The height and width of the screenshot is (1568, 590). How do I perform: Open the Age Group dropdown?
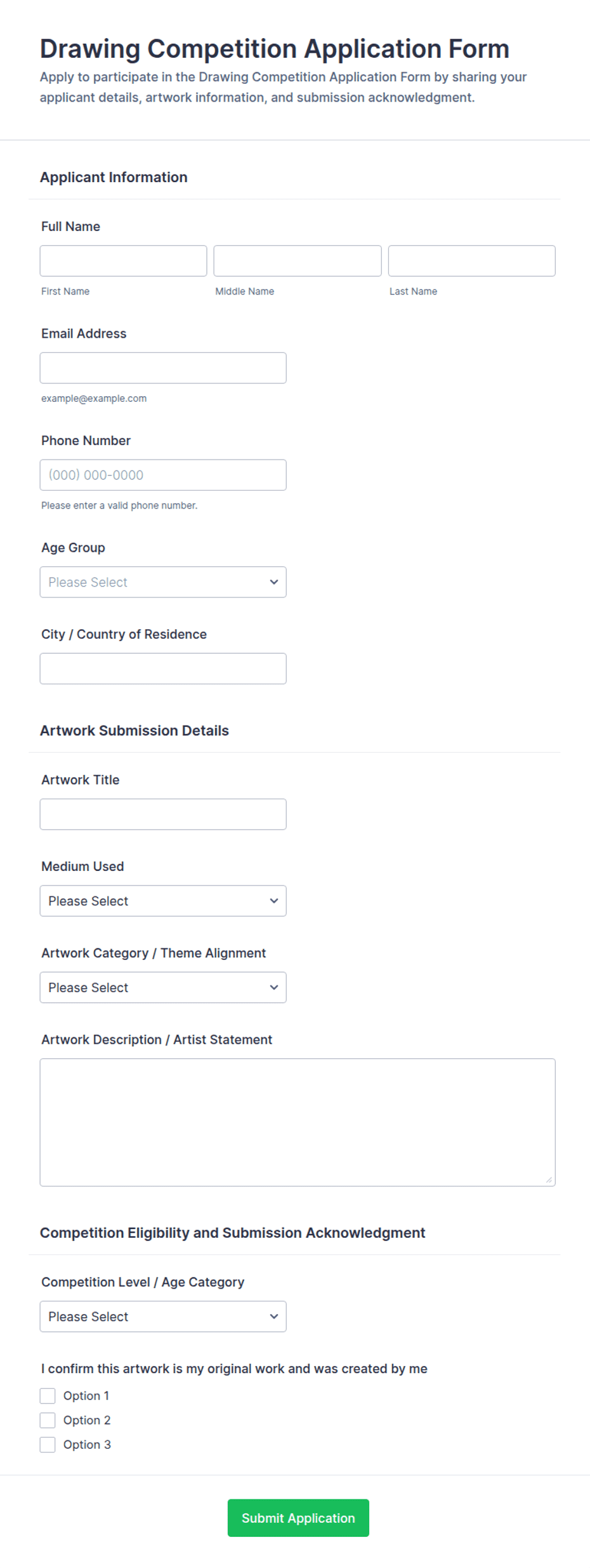click(x=163, y=582)
